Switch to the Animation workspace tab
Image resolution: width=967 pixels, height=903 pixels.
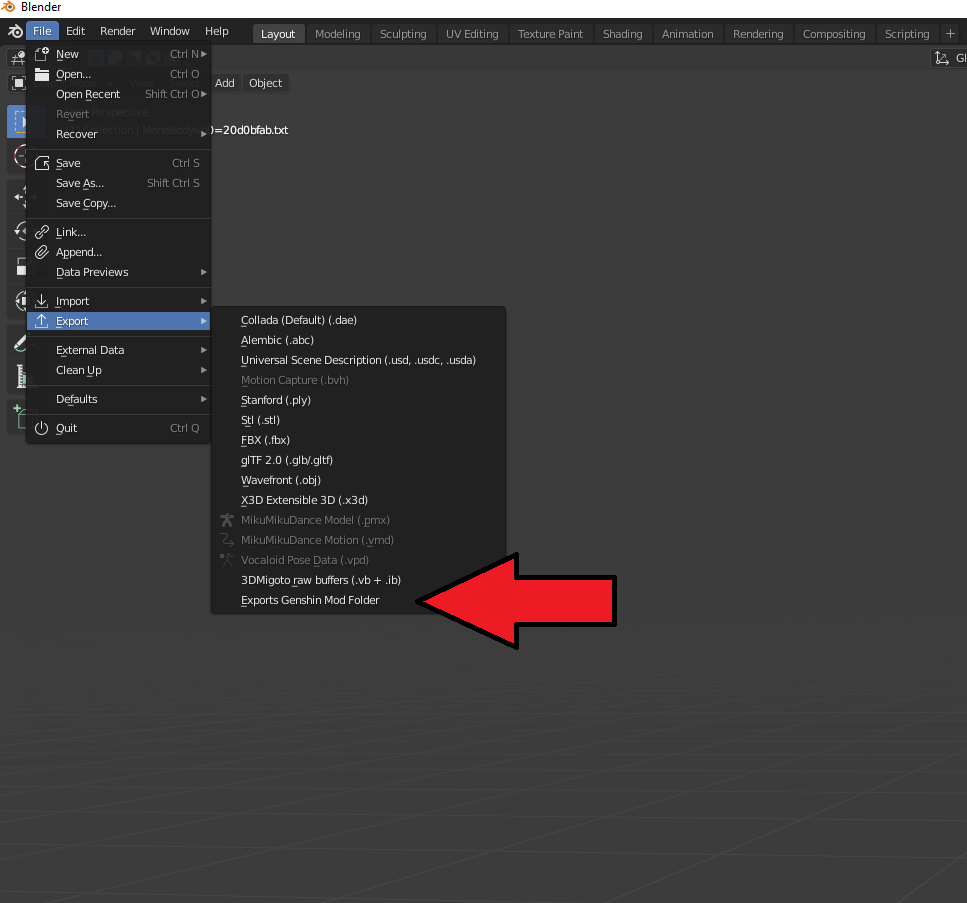(x=687, y=34)
